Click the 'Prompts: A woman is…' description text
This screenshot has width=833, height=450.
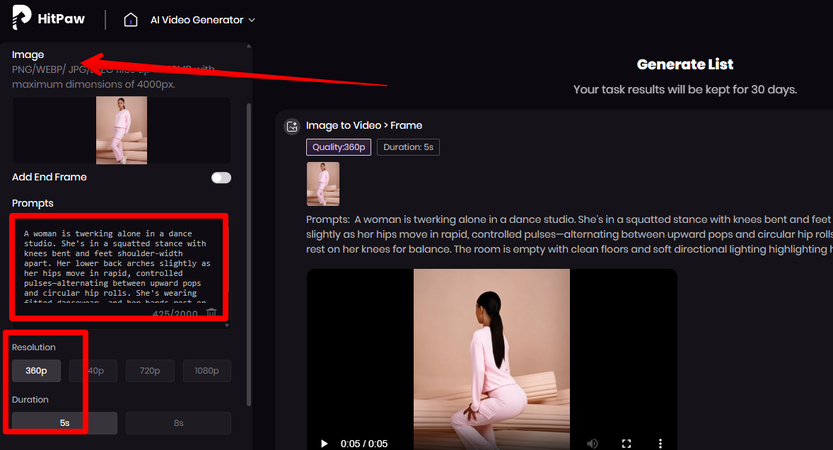(x=570, y=234)
